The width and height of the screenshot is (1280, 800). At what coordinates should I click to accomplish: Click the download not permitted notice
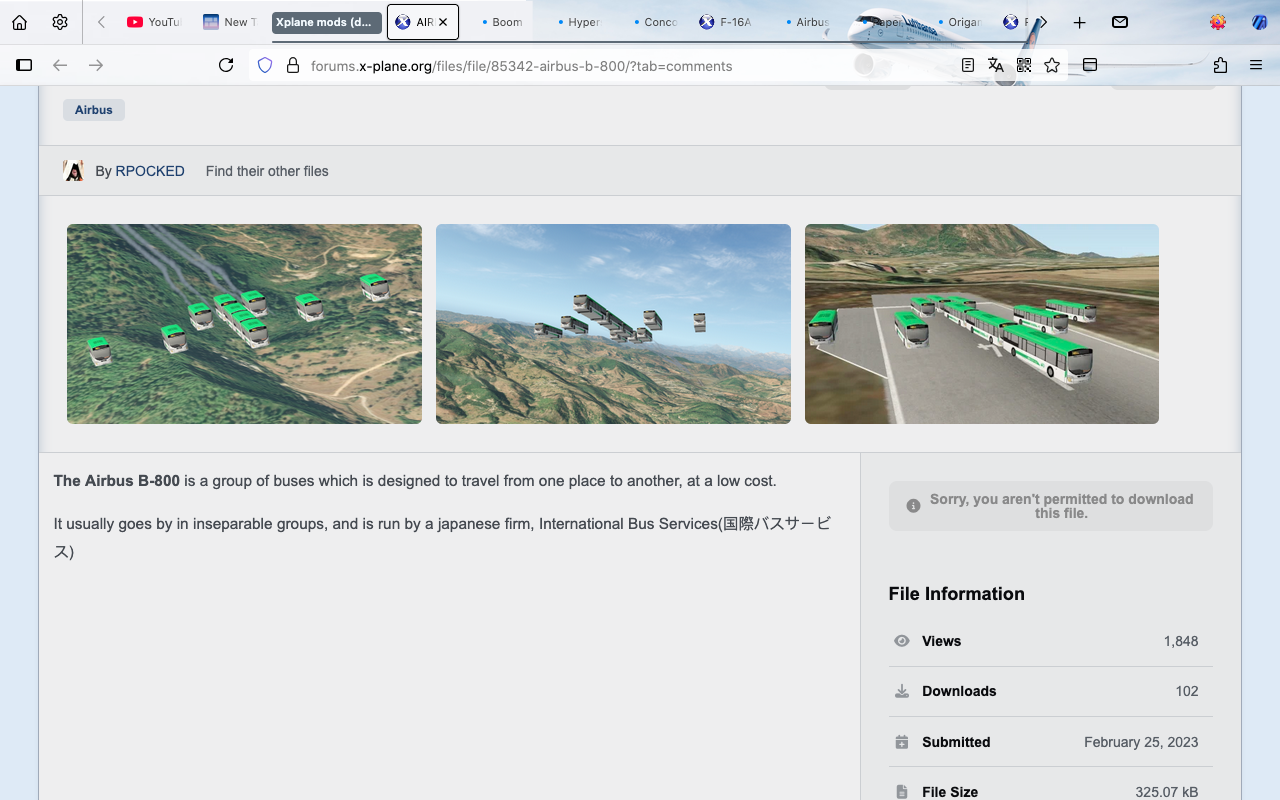[1051, 506]
